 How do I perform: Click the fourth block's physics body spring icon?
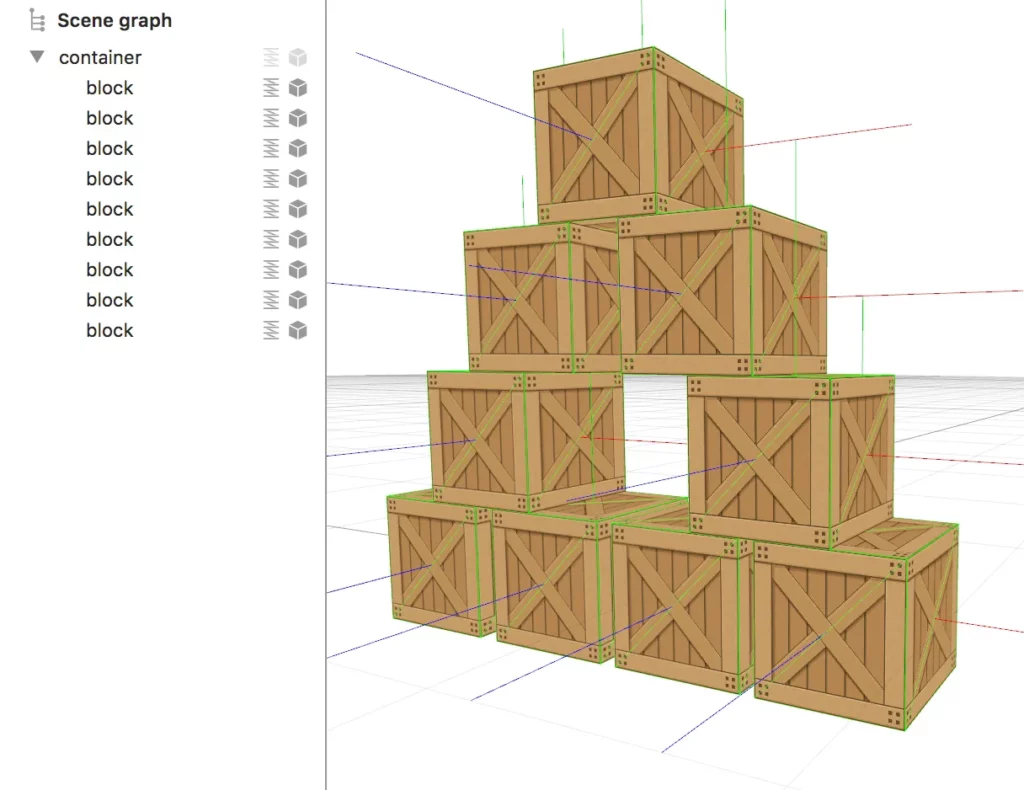click(x=271, y=178)
